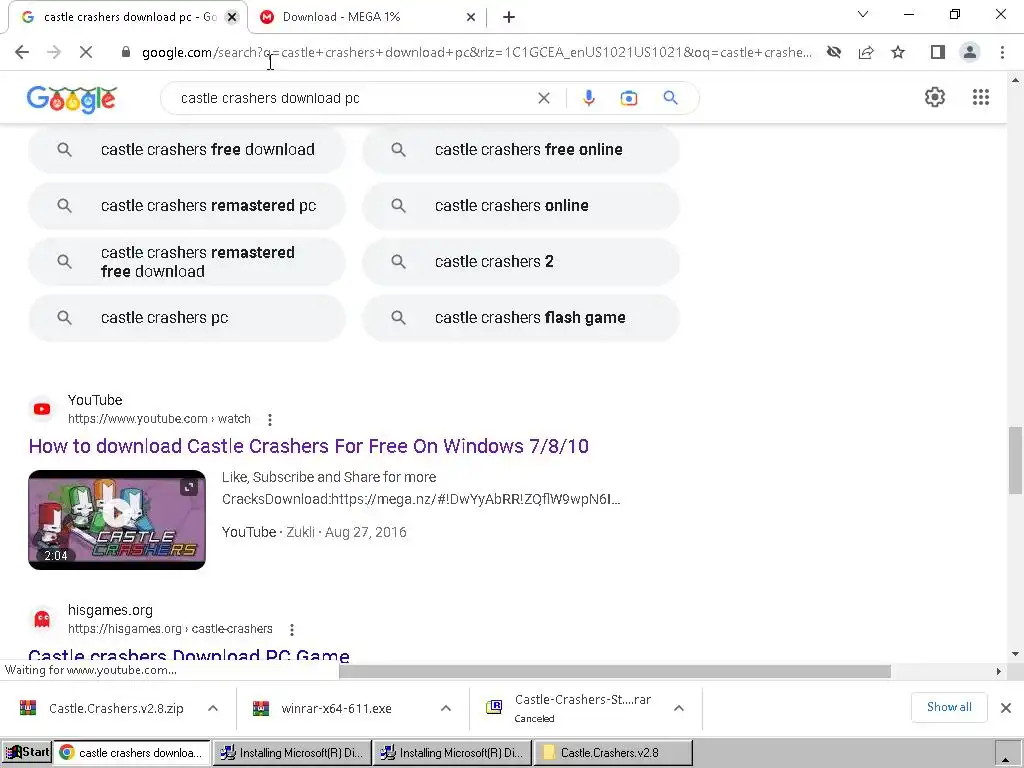
Task: Expand options for Castle.Crashers.v2.8.zip download
Action: pos(213,708)
